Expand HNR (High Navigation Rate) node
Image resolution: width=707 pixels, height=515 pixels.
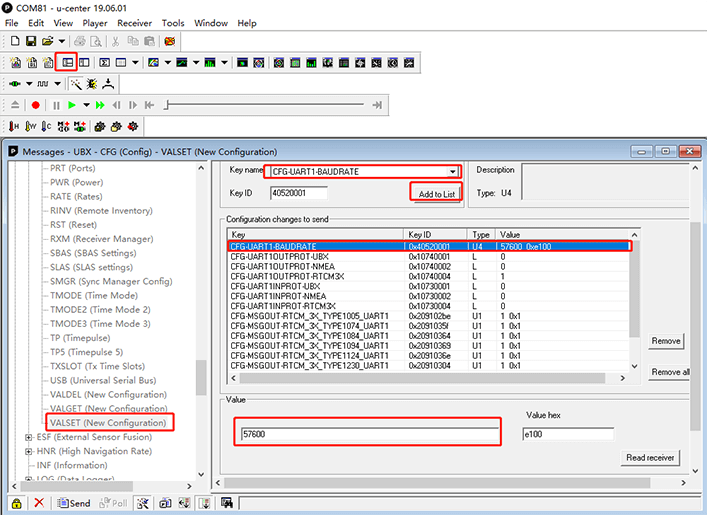pyautogui.click(x=28, y=451)
